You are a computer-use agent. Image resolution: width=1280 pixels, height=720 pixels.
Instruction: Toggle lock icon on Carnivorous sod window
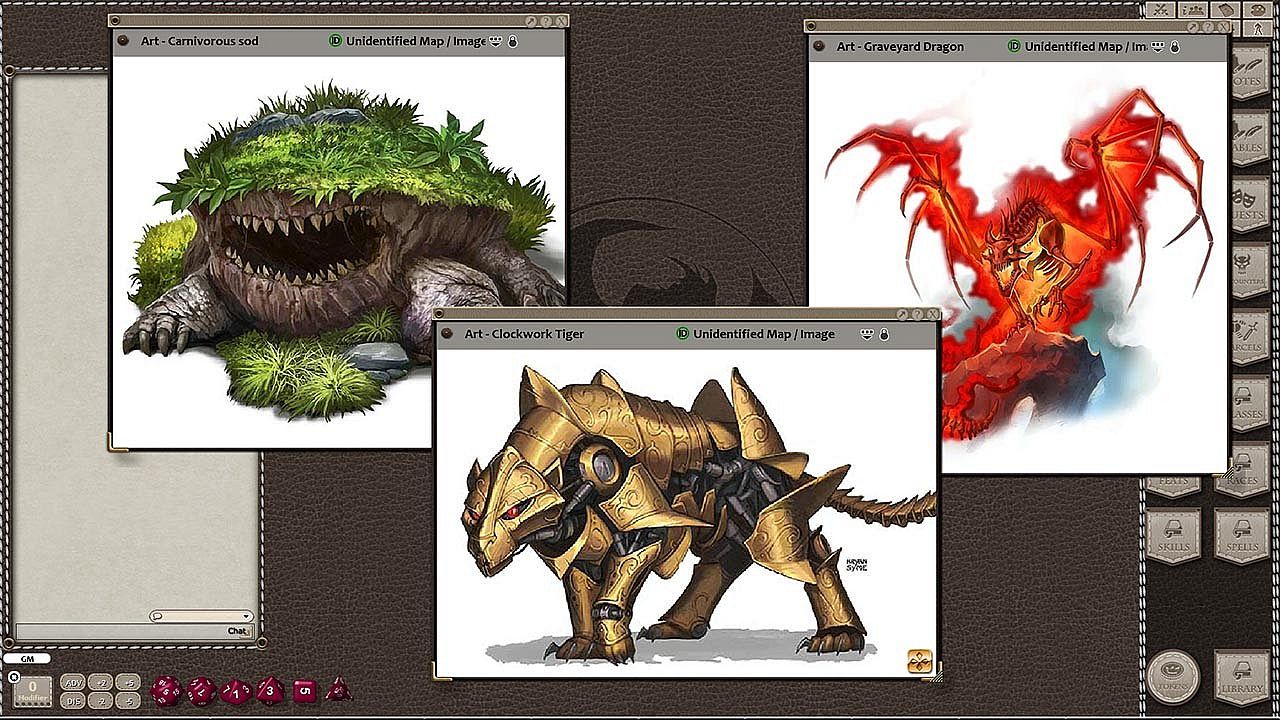pyautogui.click(x=513, y=41)
